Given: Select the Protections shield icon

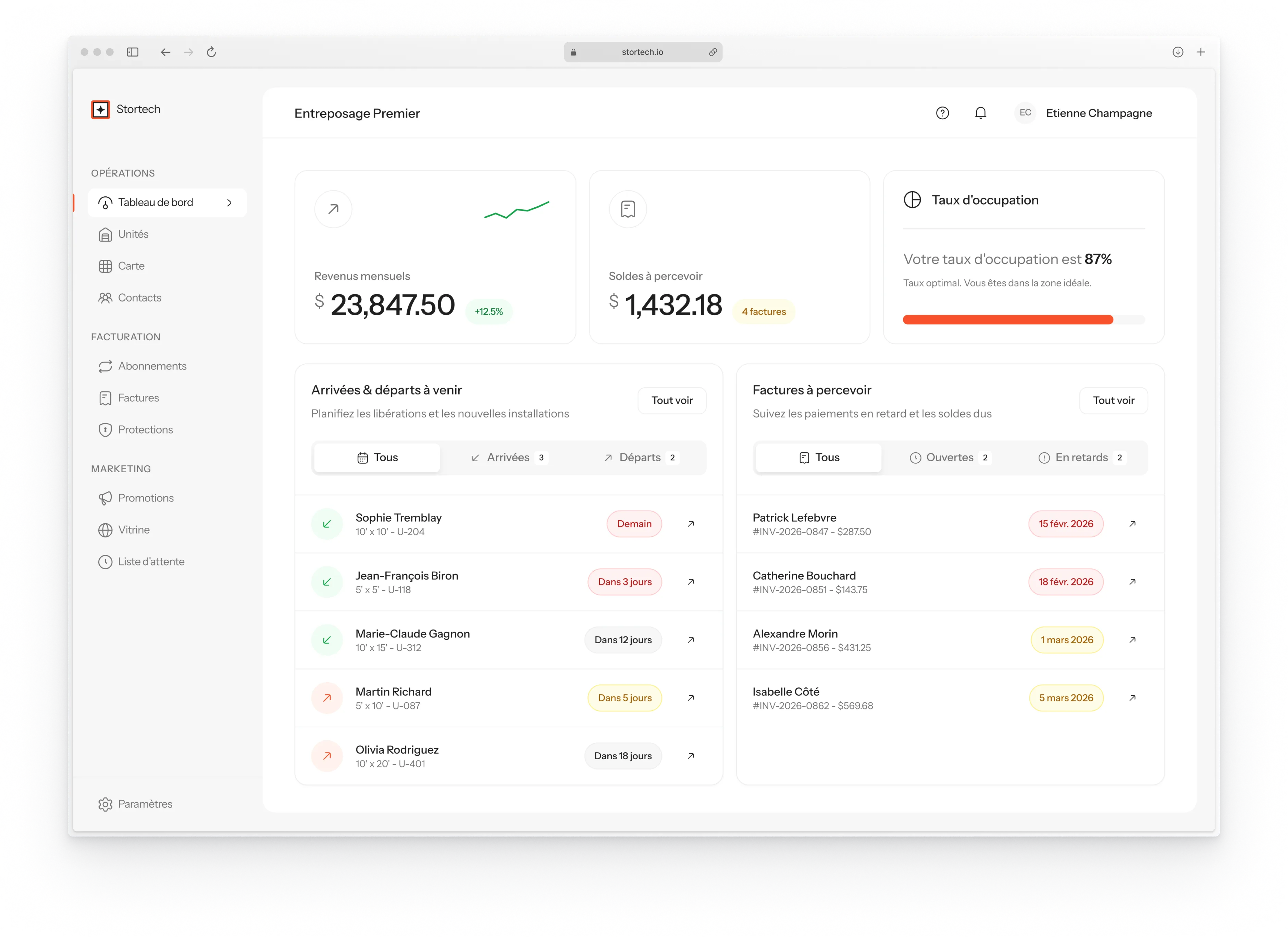Looking at the screenshot, I should [x=105, y=429].
